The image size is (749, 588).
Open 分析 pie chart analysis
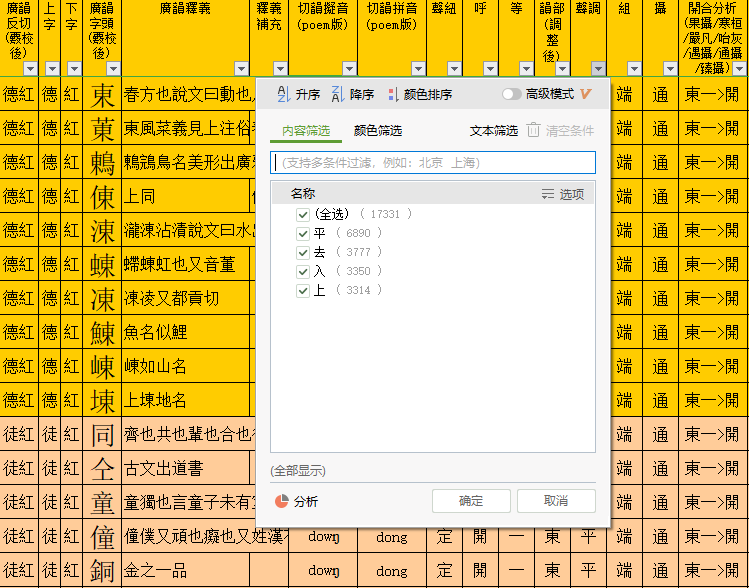pyautogui.click(x=296, y=501)
